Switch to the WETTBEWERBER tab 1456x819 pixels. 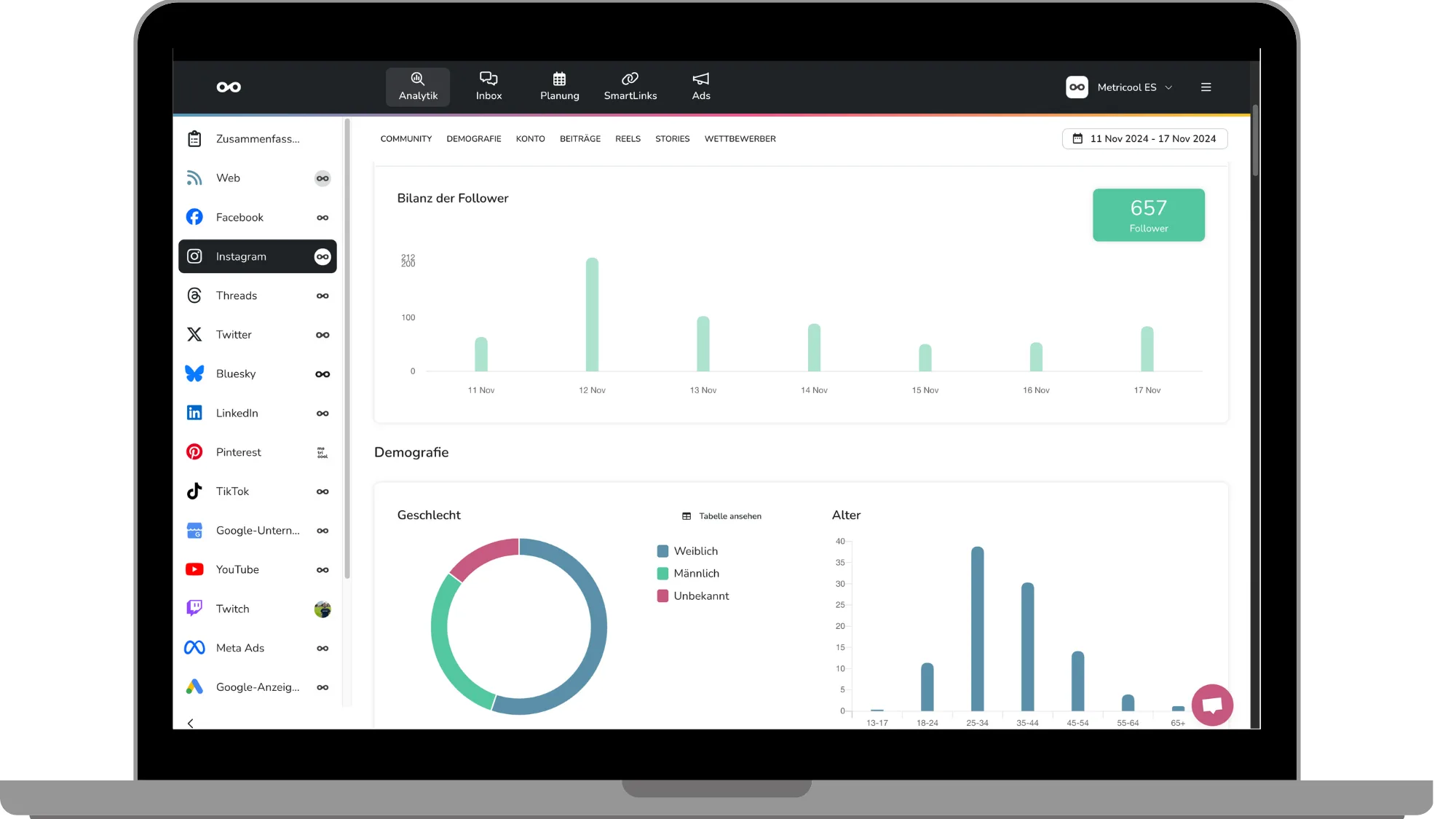point(740,139)
